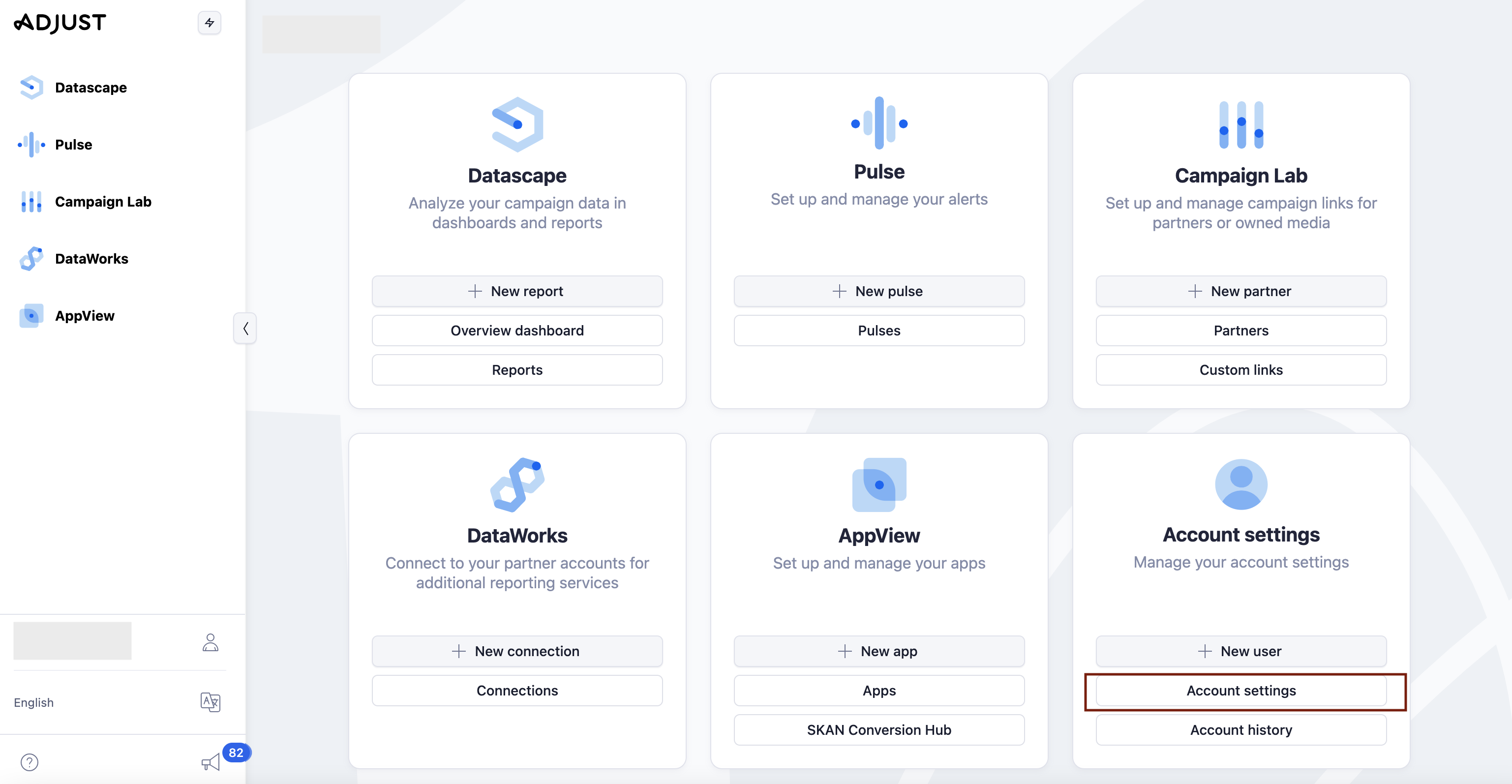Open Account settings
Screen dimensions: 1512x784
click(x=1240, y=691)
